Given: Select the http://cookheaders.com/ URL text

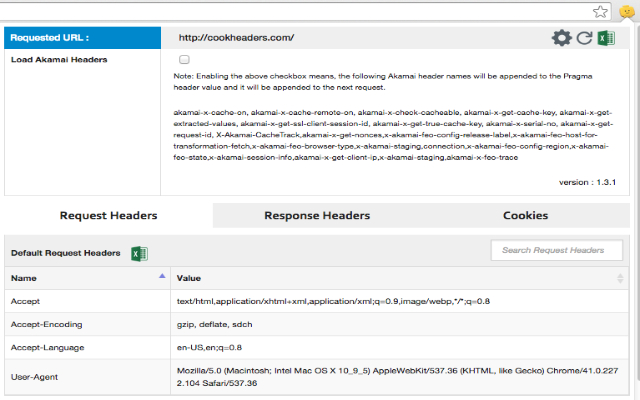Looking at the screenshot, I should click(236, 38).
